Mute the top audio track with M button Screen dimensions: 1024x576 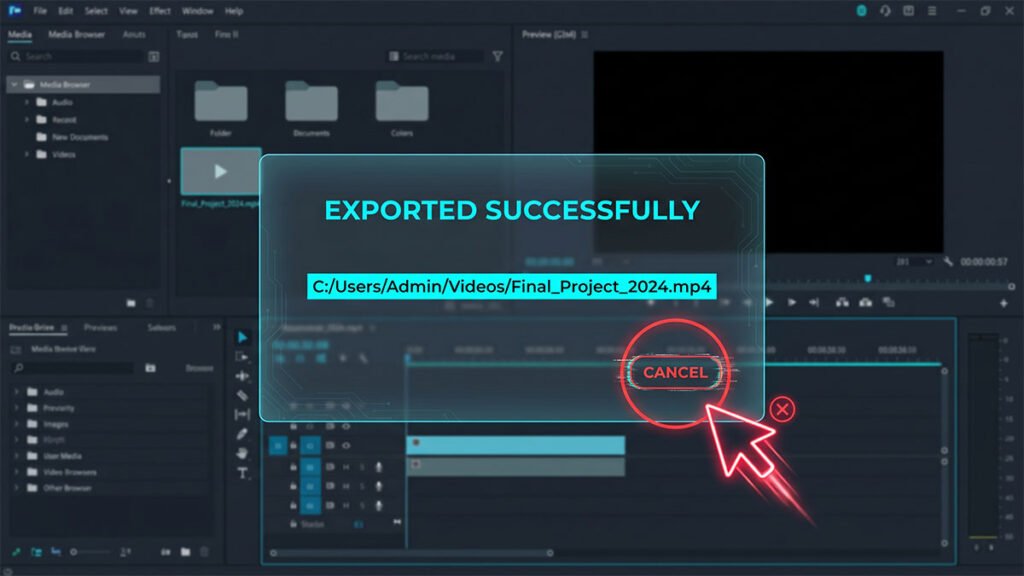346,467
